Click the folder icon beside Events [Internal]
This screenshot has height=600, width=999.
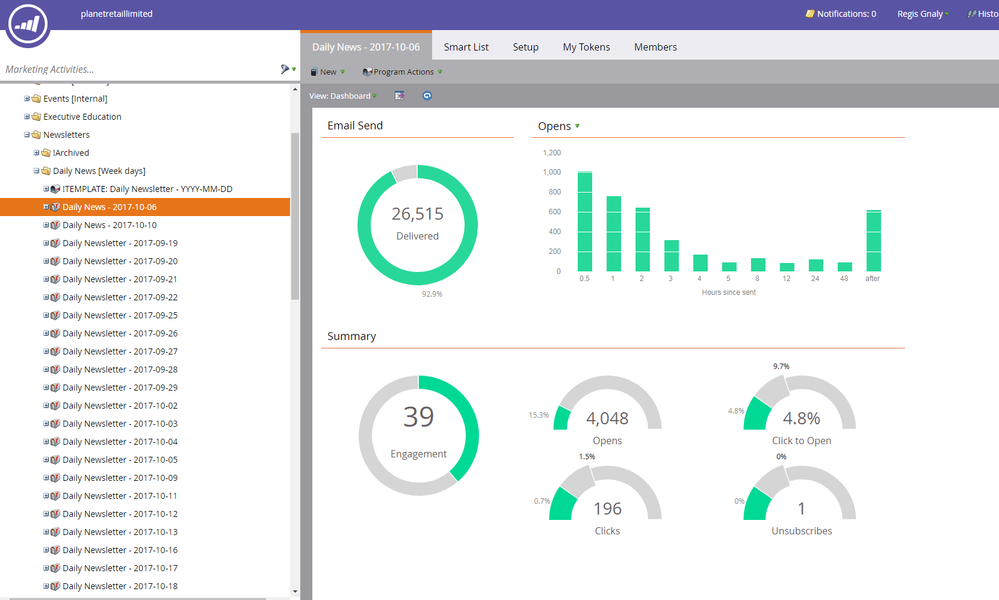pyautogui.click(x=36, y=99)
